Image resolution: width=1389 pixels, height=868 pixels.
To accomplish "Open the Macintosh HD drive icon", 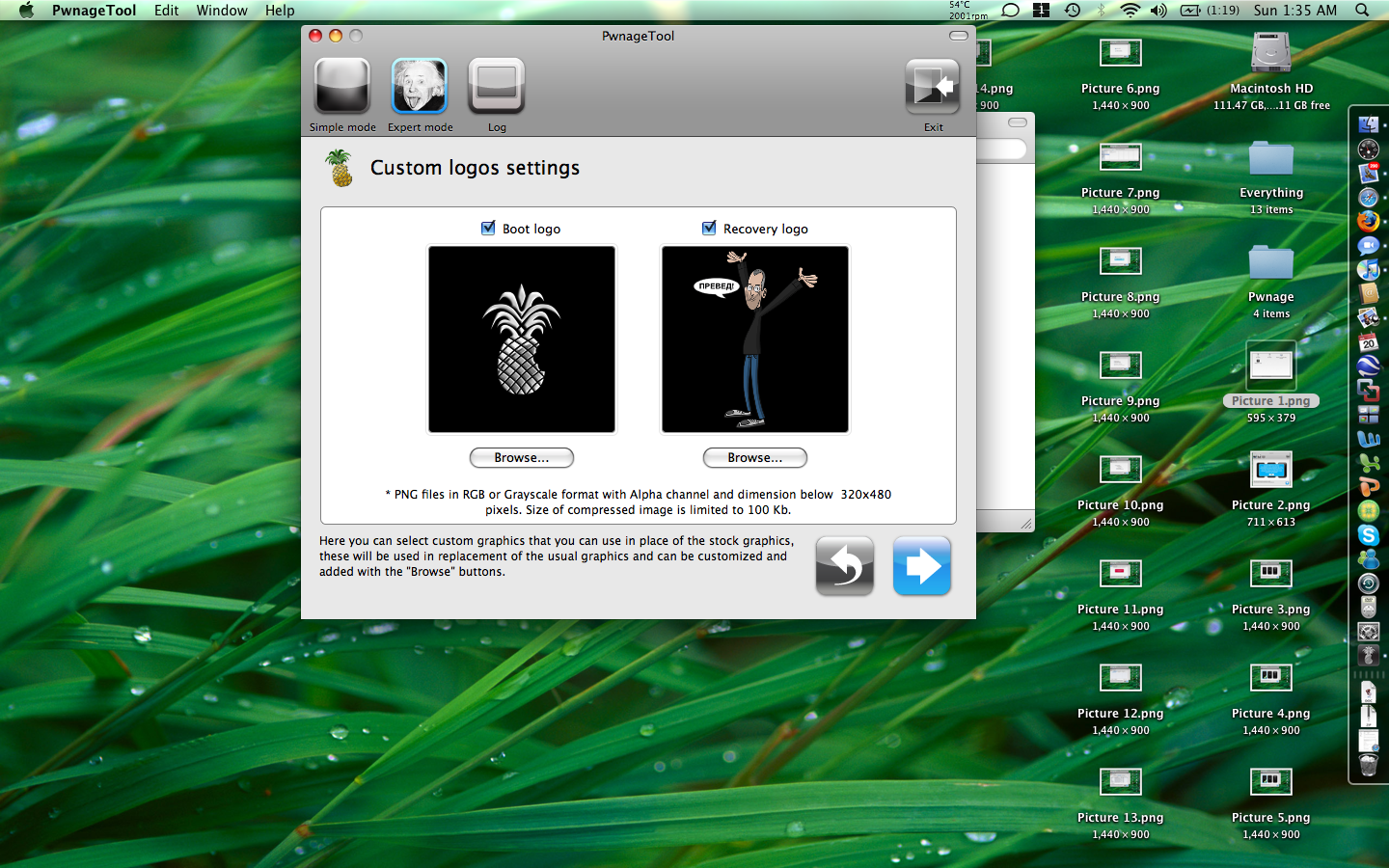I will coord(1271,54).
